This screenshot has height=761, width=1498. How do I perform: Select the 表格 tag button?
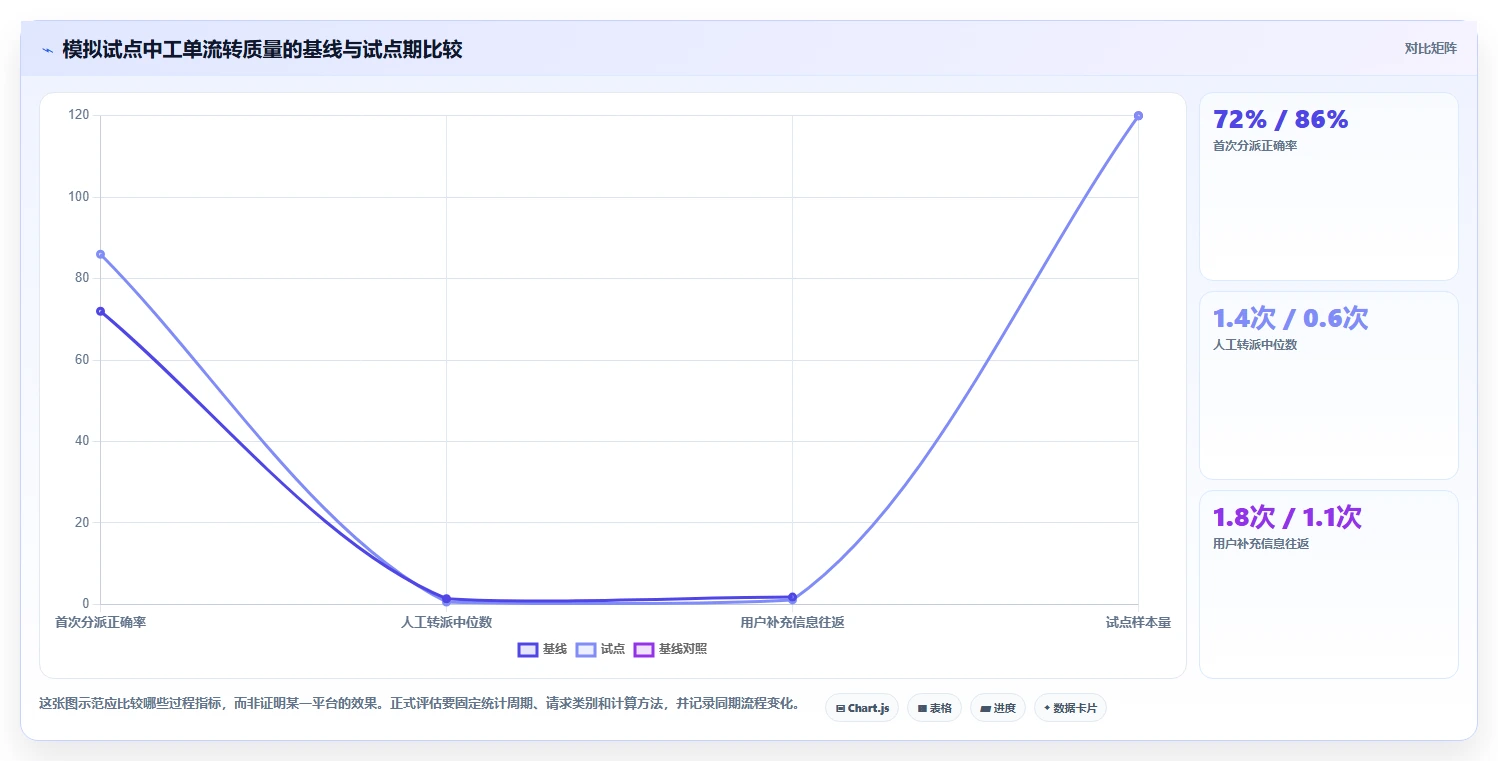tap(934, 708)
